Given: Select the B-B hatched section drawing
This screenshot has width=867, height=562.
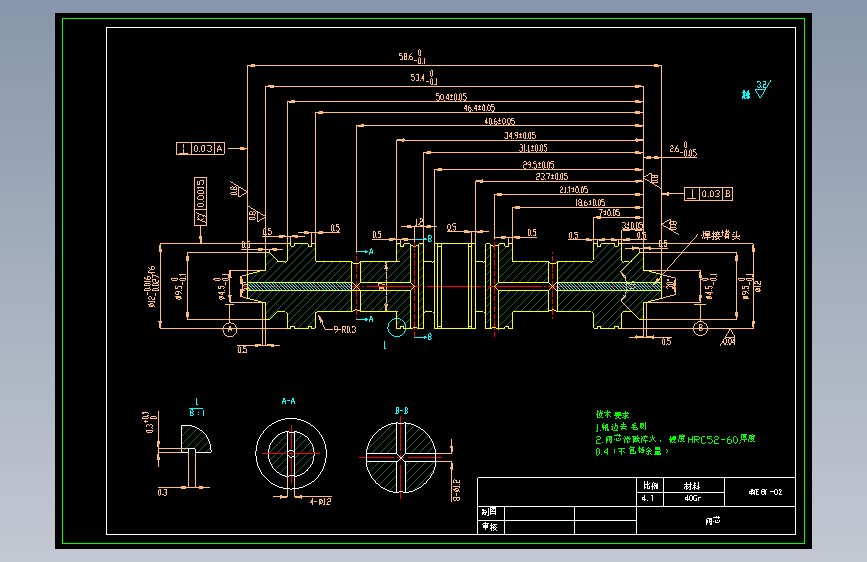Looking at the screenshot, I should pos(401,457).
